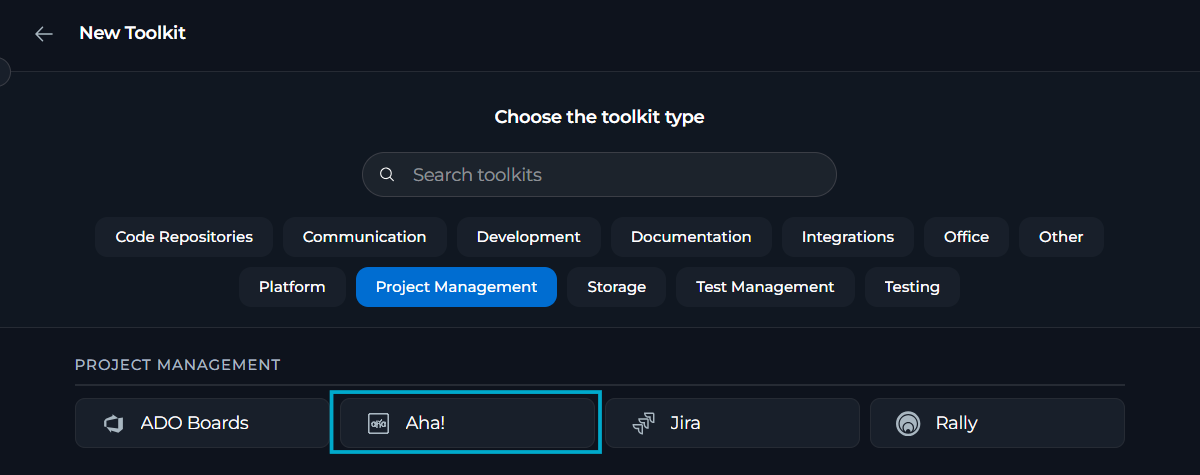Show Integrations toolkits

(x=848, y=237)
